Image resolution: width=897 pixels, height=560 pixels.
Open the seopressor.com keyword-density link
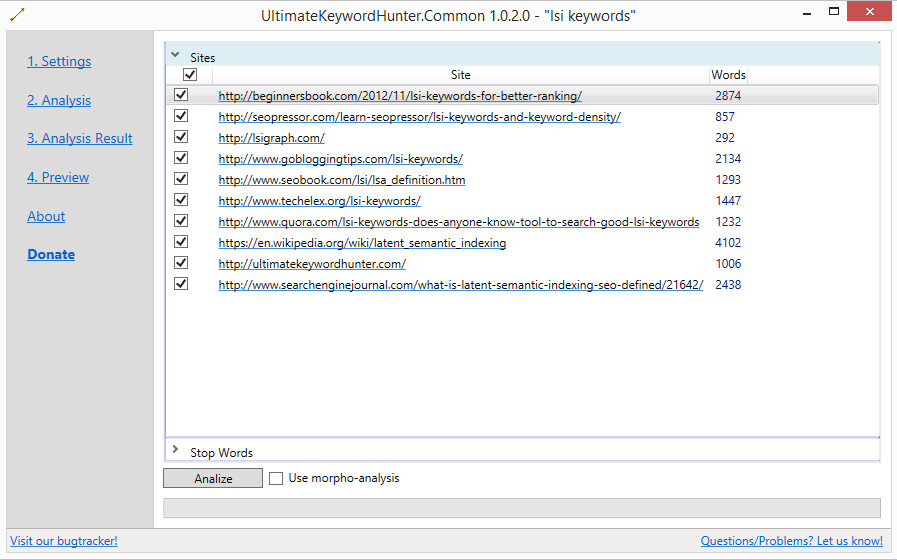[419, 117]
